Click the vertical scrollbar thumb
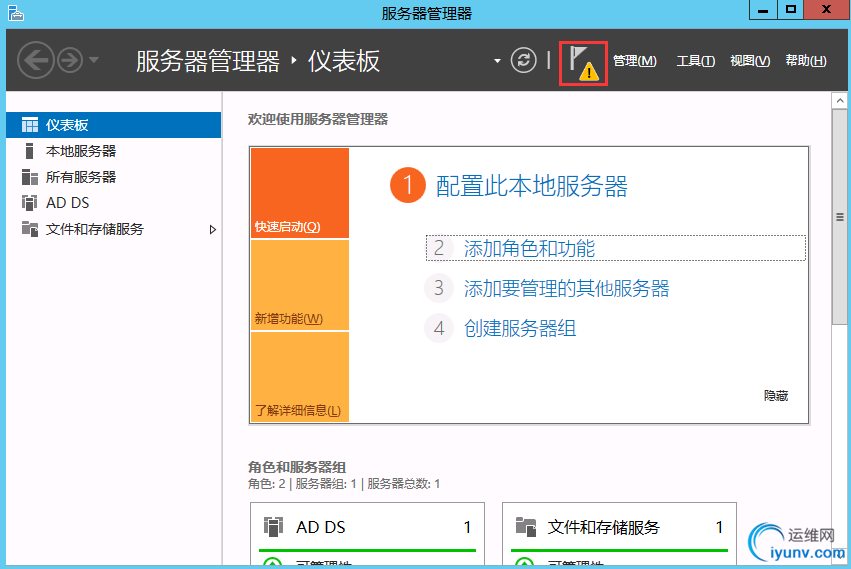Image resolution: width=851 pixels, height=569 pixels. (840, 217)
